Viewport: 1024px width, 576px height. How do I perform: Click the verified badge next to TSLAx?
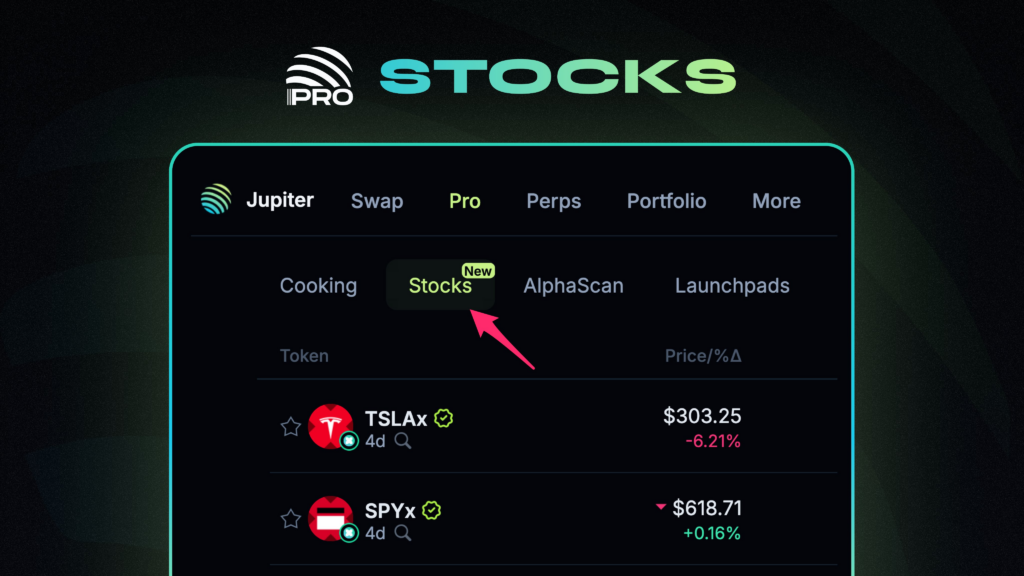443,418
